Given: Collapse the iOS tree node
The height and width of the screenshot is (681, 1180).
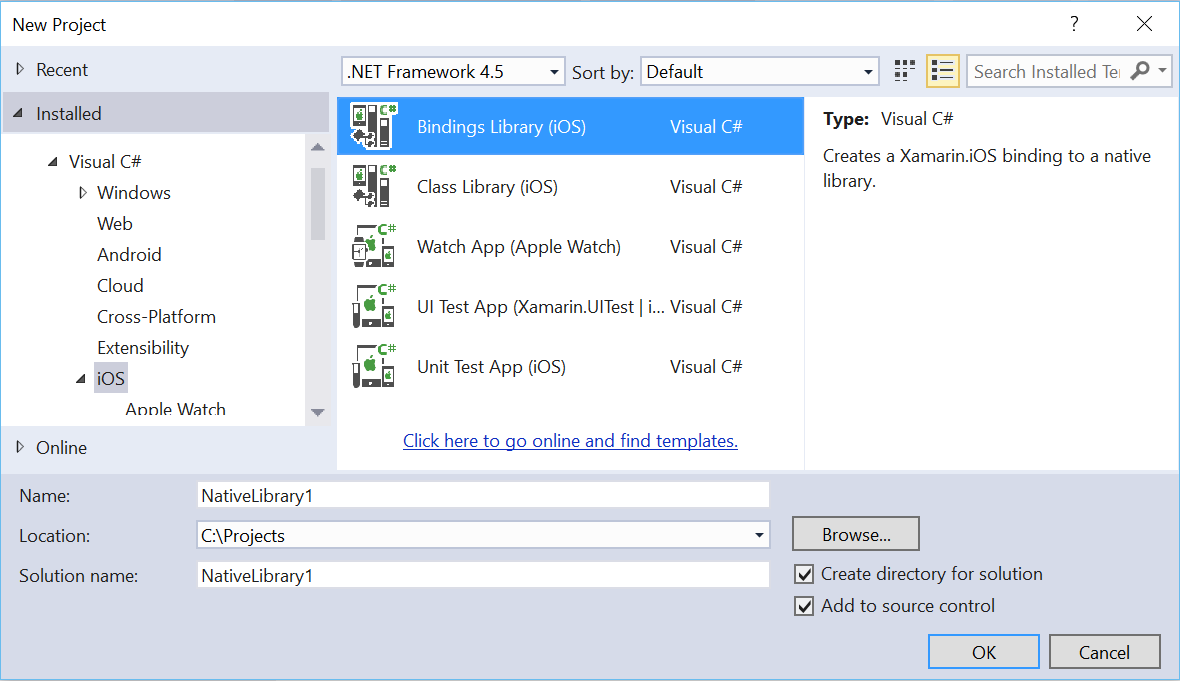Looking at the screenshot, I should (81, 379).
